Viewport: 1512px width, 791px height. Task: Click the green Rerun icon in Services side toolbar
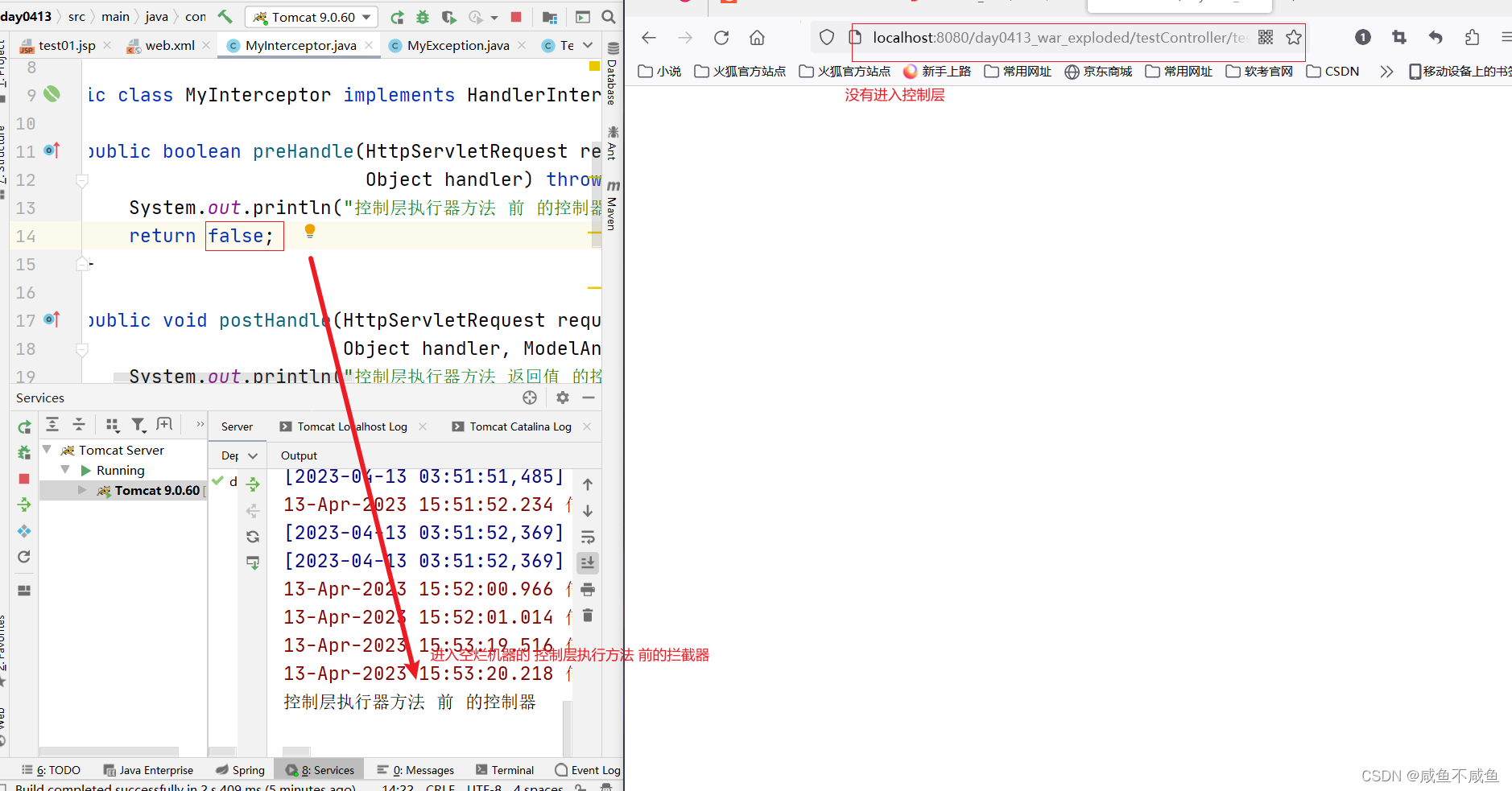coord(24,426)
